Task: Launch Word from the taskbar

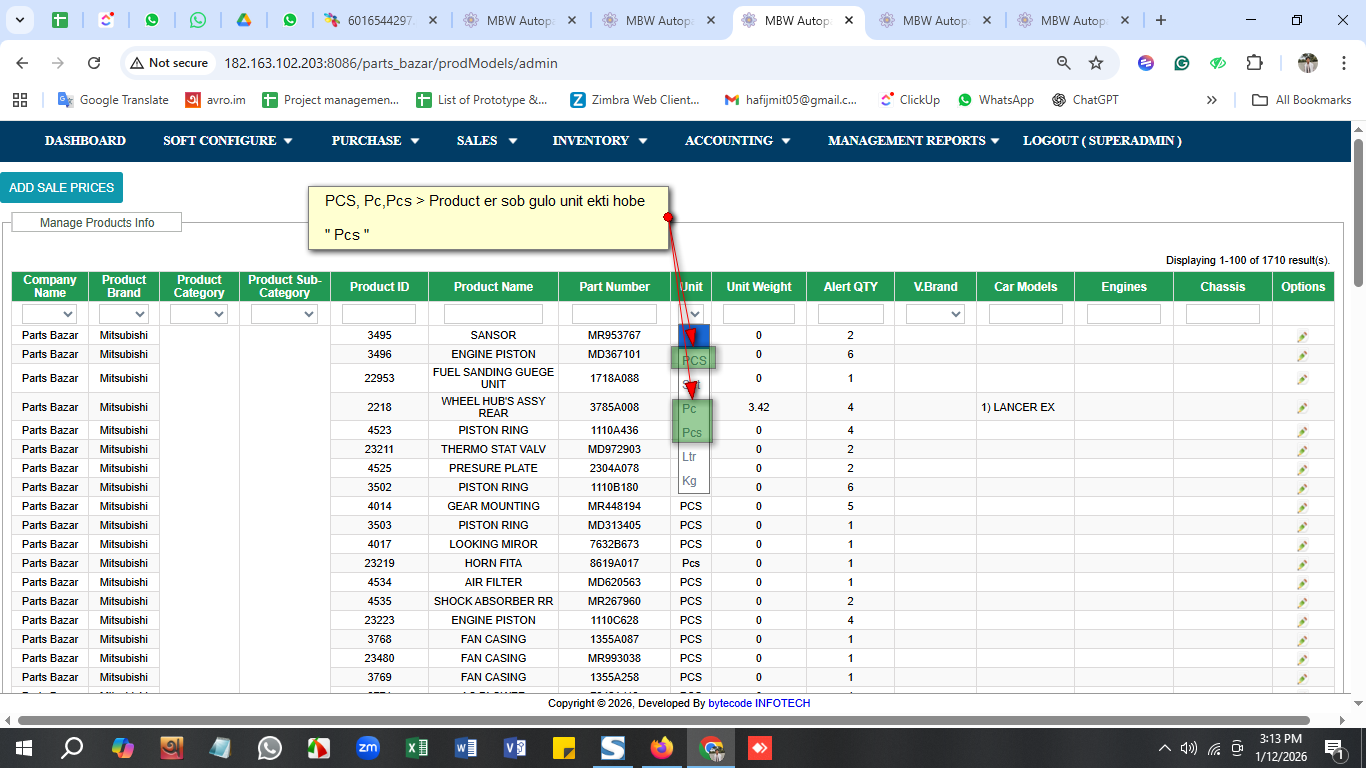Action: pos(466,747)
